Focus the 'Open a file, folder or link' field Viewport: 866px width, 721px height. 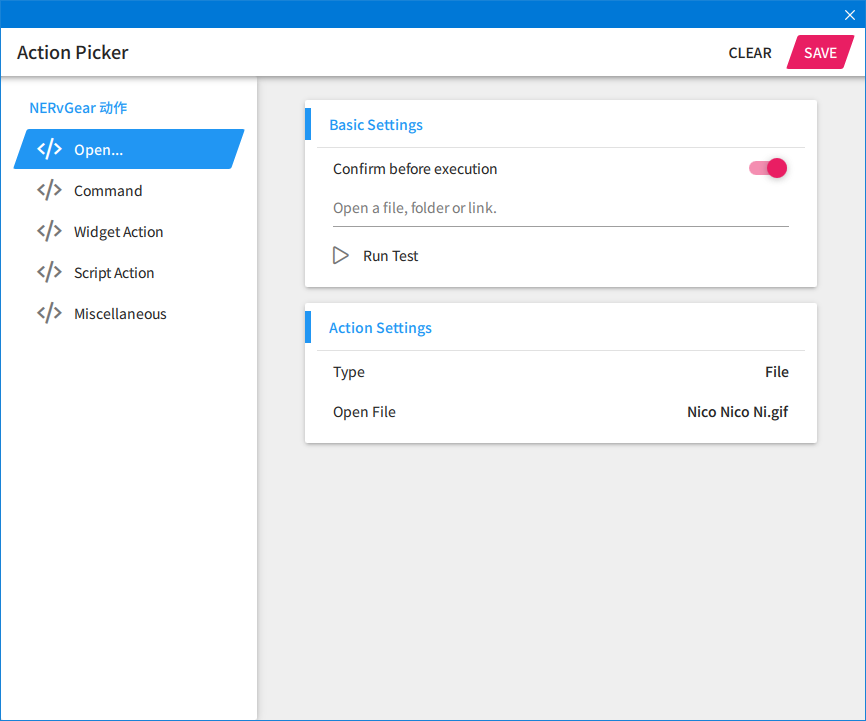click(560, 209)
